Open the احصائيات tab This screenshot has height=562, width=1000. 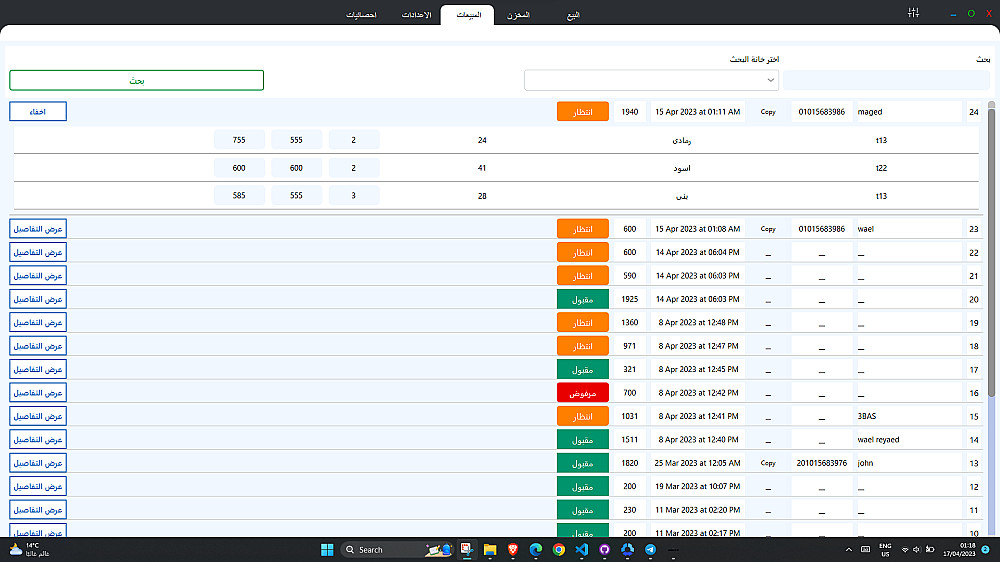(362, 15)
